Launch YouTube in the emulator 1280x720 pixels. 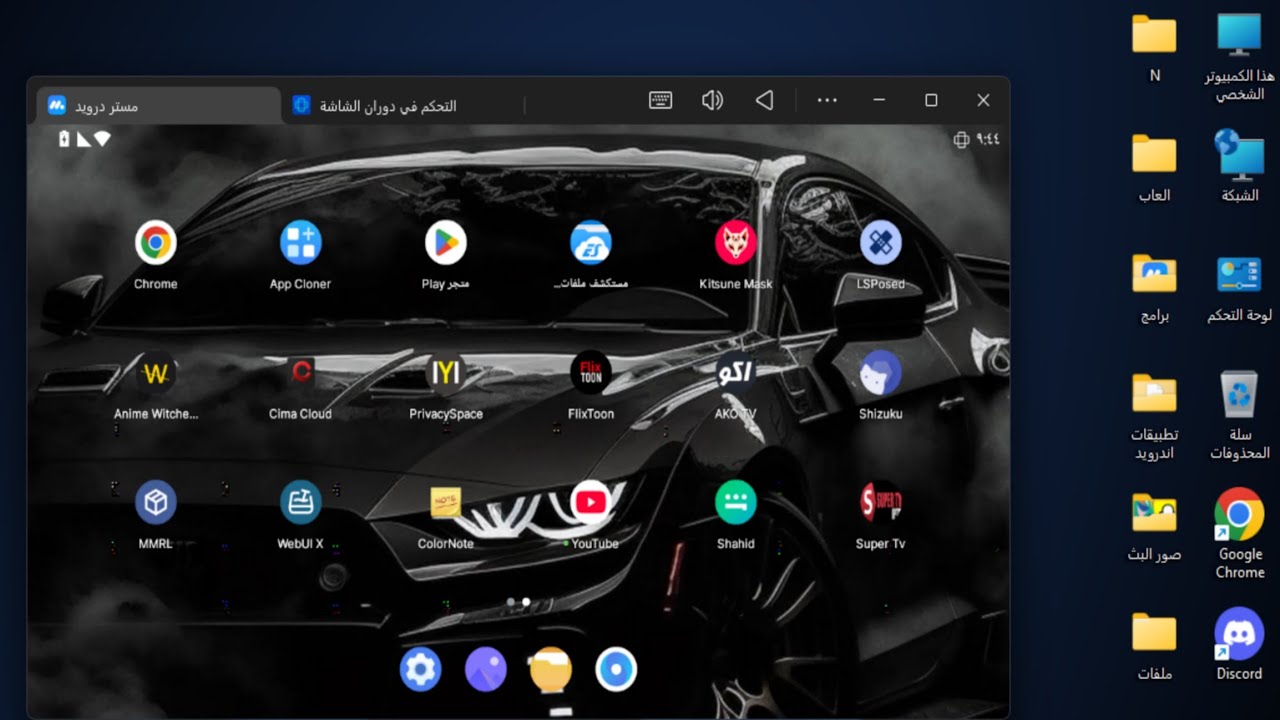click(591, 503)
